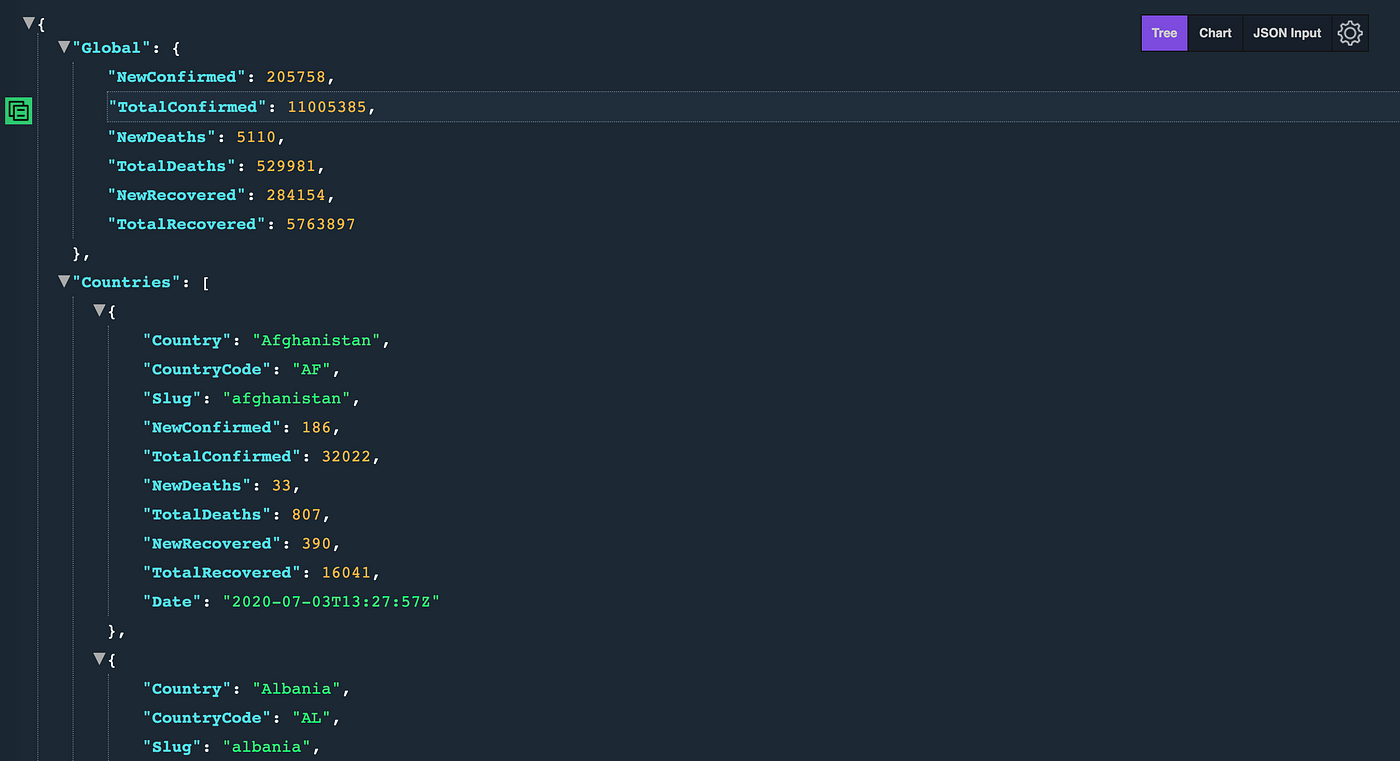Image resolution: width=1400 pixels, height=761 pixels.
Task: Select the Tree view tab
Action: (x=1163, y=32)
